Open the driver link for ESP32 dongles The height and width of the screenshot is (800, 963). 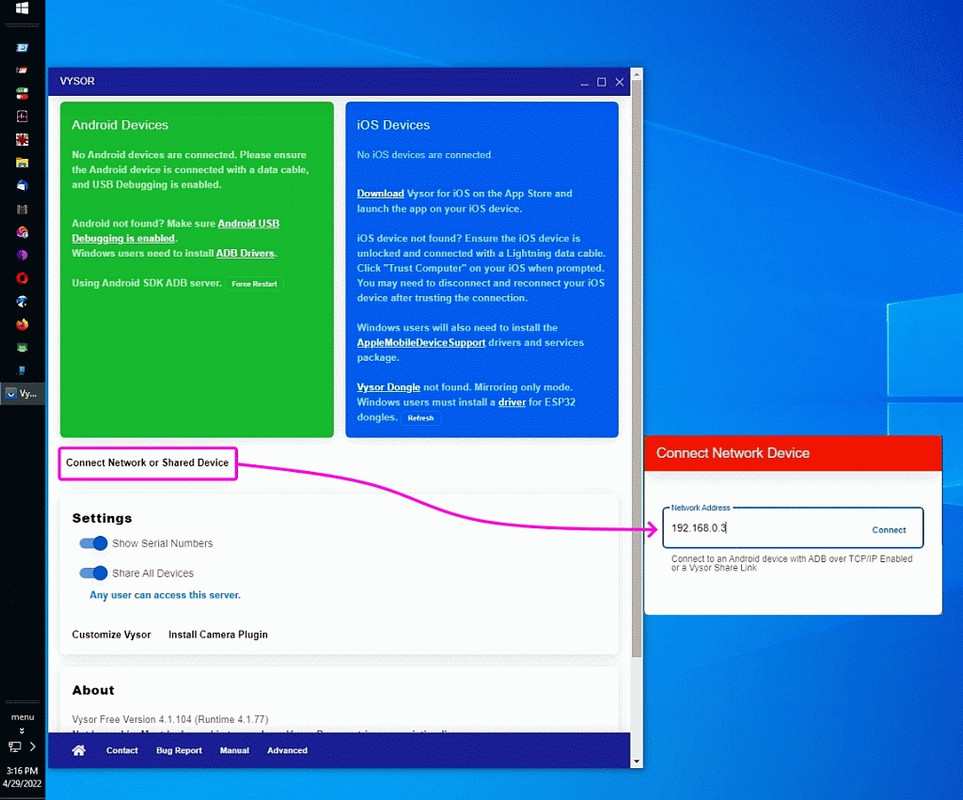click(x=512, y=402)
